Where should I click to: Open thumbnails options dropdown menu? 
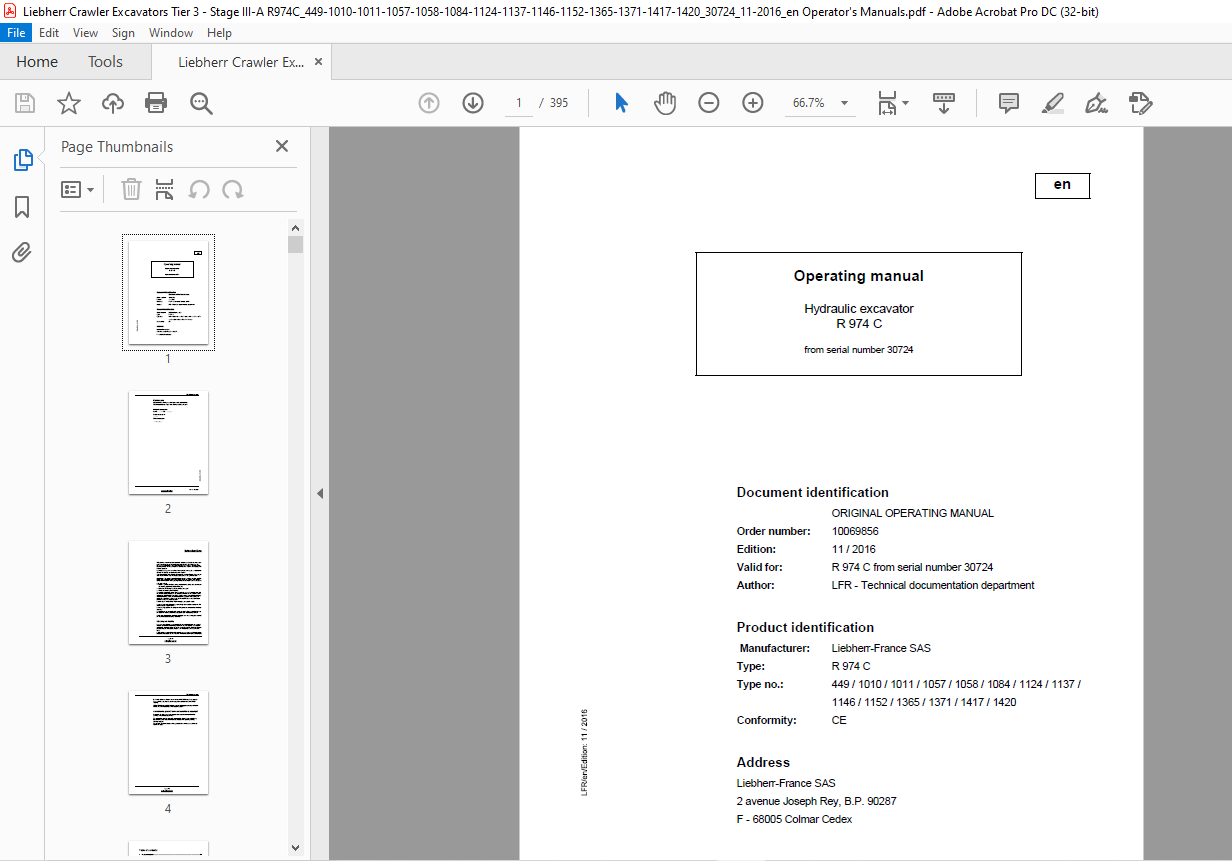(78, 190)
